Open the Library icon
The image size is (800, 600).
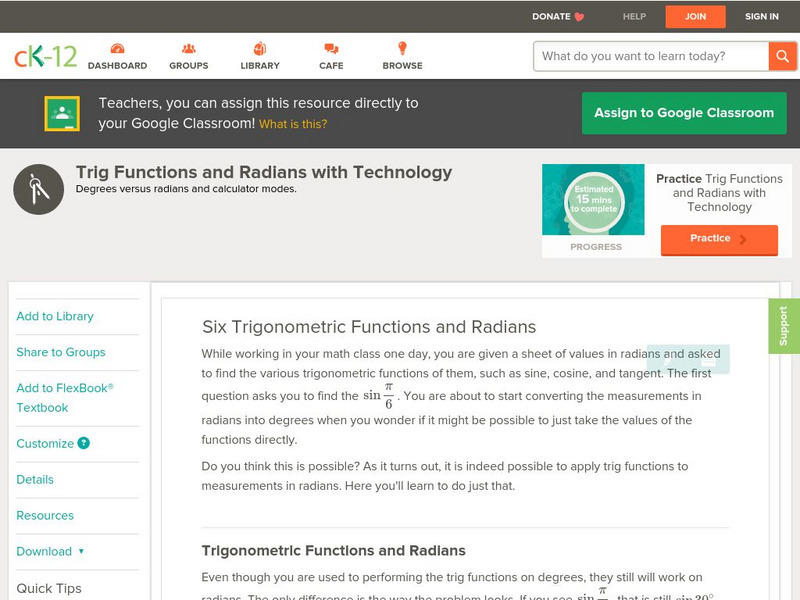(x=258, y=47)
